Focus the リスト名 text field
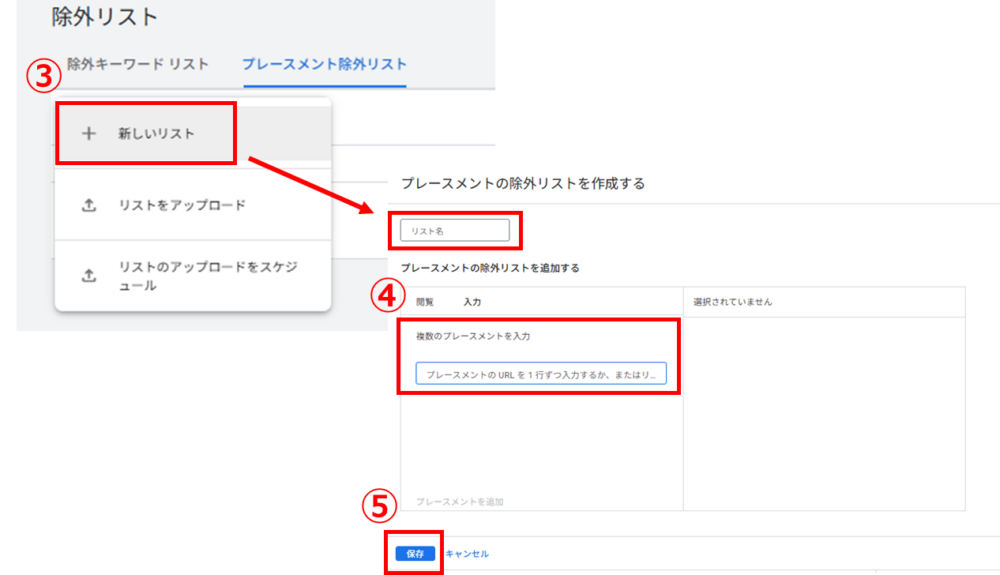This screenshot has height=575, width=1000. coord(455,231)
